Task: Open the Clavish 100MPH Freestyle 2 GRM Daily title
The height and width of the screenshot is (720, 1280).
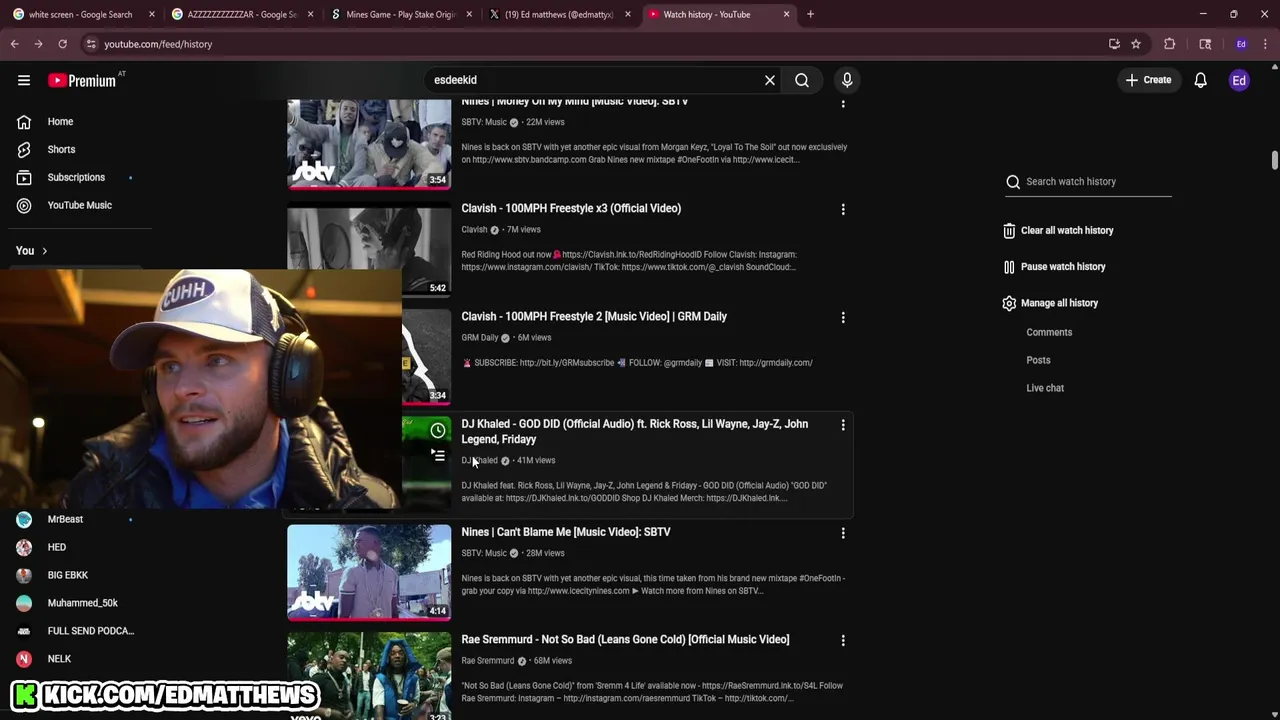Action: point(594,316)
